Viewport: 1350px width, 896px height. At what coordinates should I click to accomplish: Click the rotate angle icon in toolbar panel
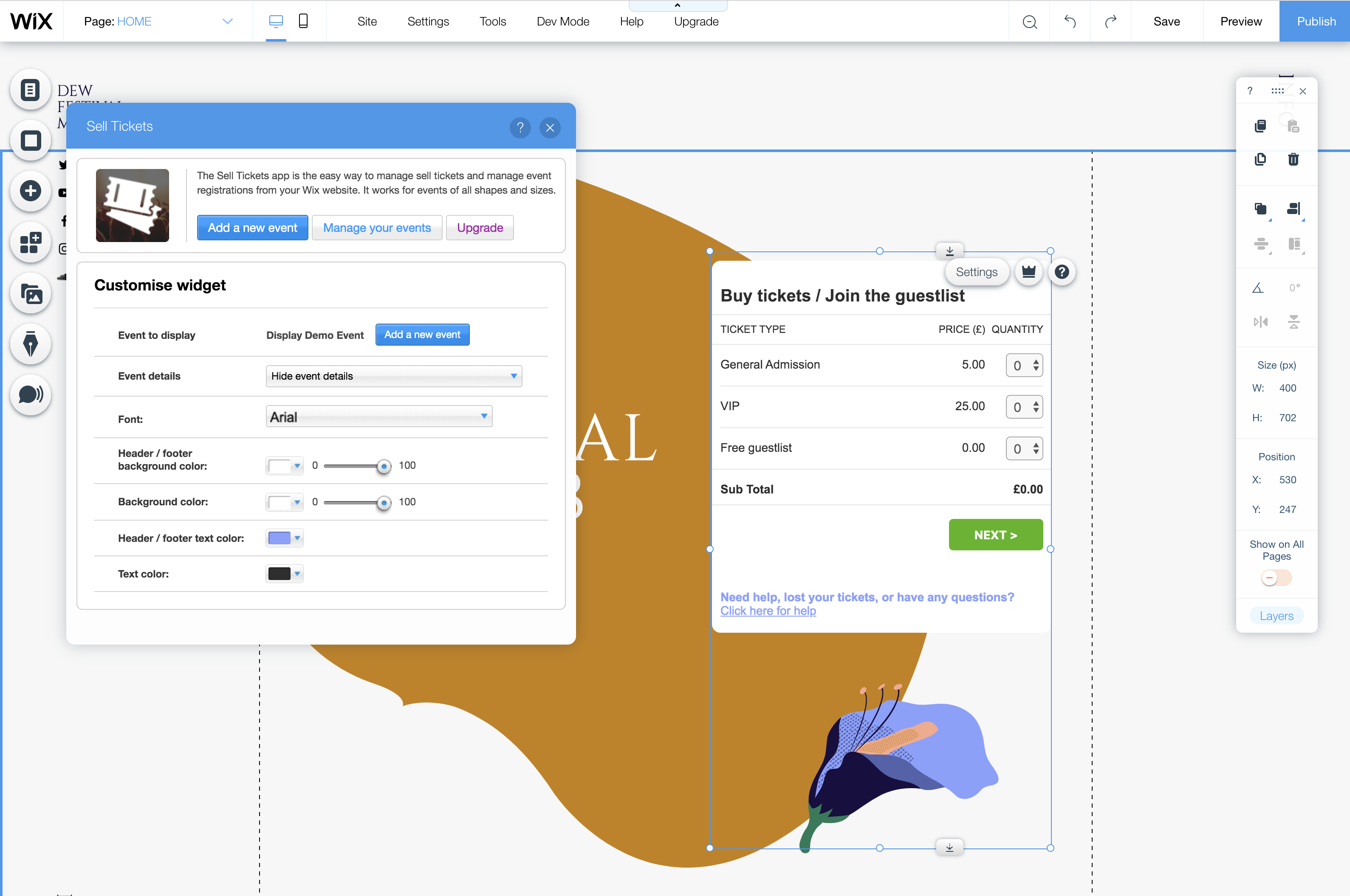(1258, 288)
